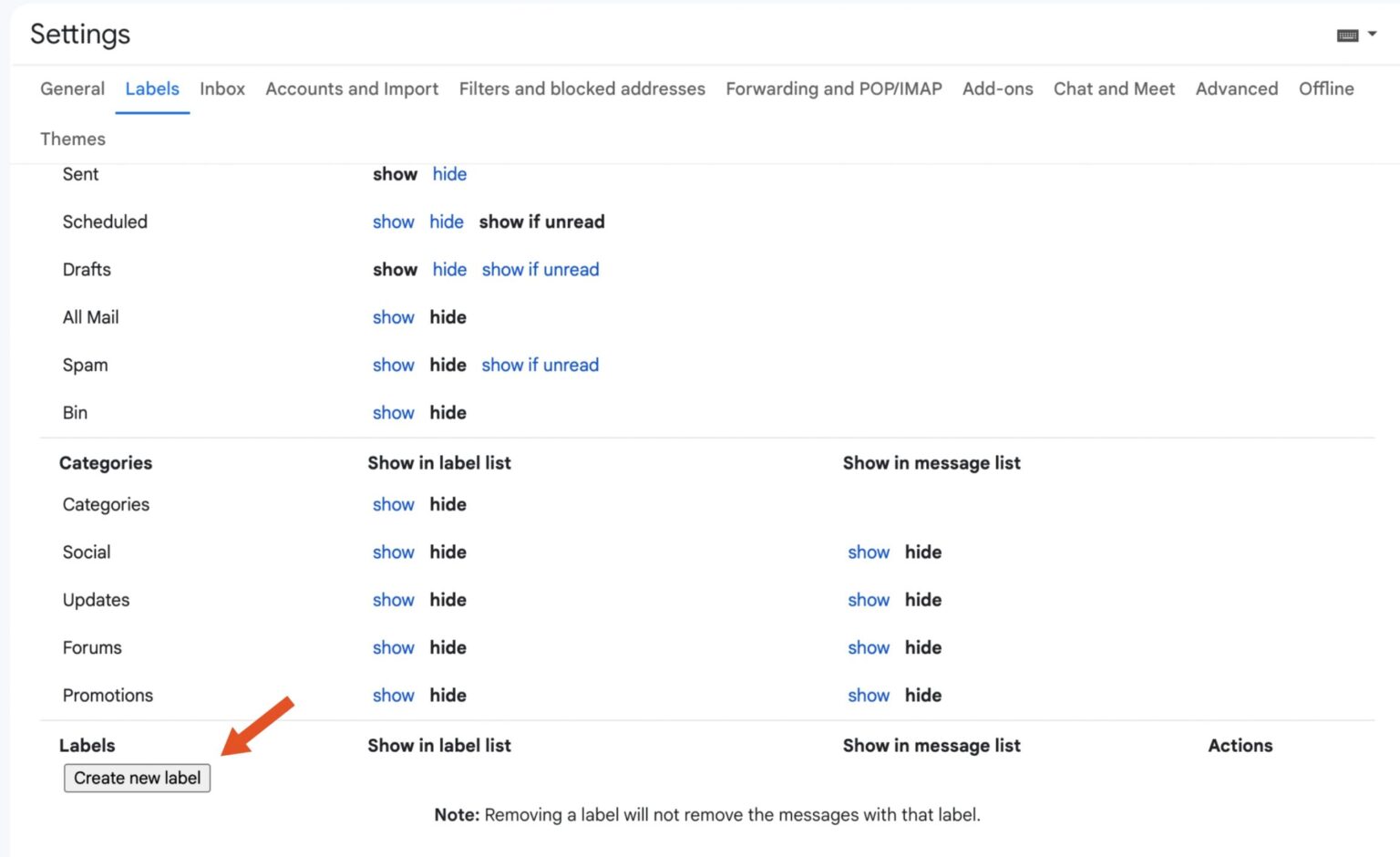Hide the Sent label from label list
This screenshot has width=1400, height=857.
tap(449, 174)
